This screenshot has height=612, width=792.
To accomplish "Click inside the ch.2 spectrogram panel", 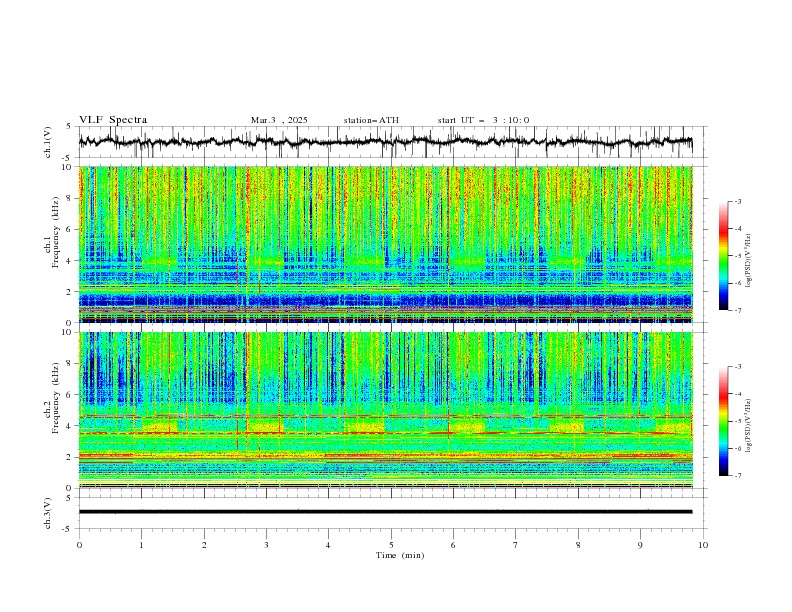I will pyautogui.click(x=385, y=410).
